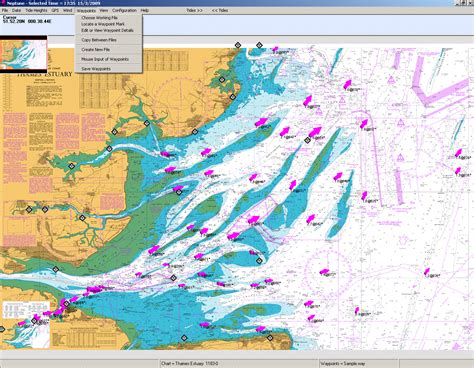Click Save Waypoints menu entry
474x368 pixels.
click(96, 69)
